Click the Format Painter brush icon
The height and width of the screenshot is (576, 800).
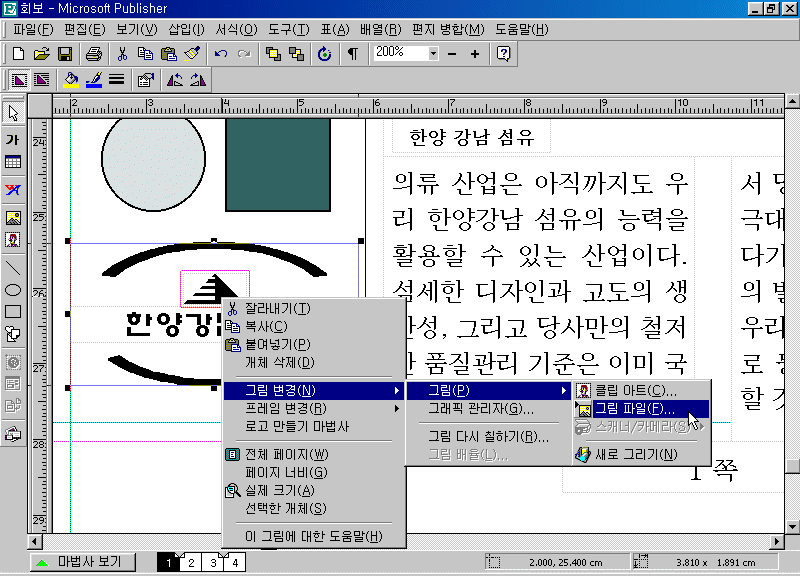tap(192, 54)
